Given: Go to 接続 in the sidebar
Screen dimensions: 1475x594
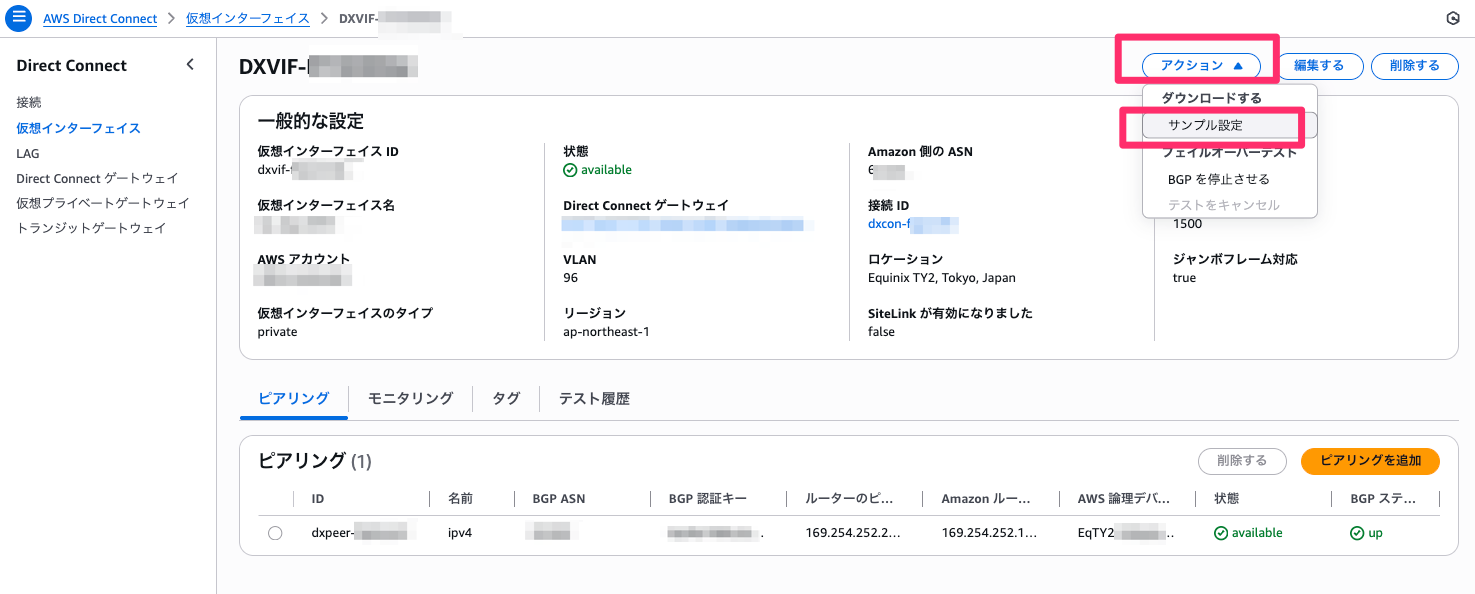Looking at the screenshot, I should coord(29,102).
